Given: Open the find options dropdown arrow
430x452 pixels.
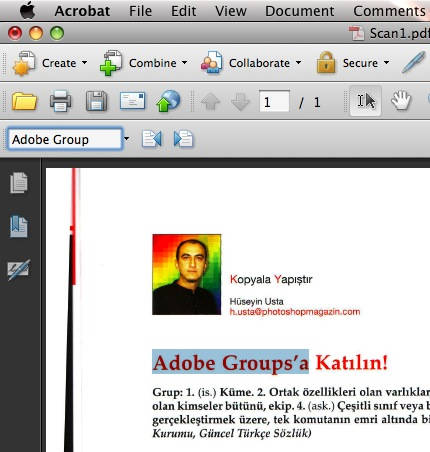Looking at the screenshot, I should click(127, 139).
